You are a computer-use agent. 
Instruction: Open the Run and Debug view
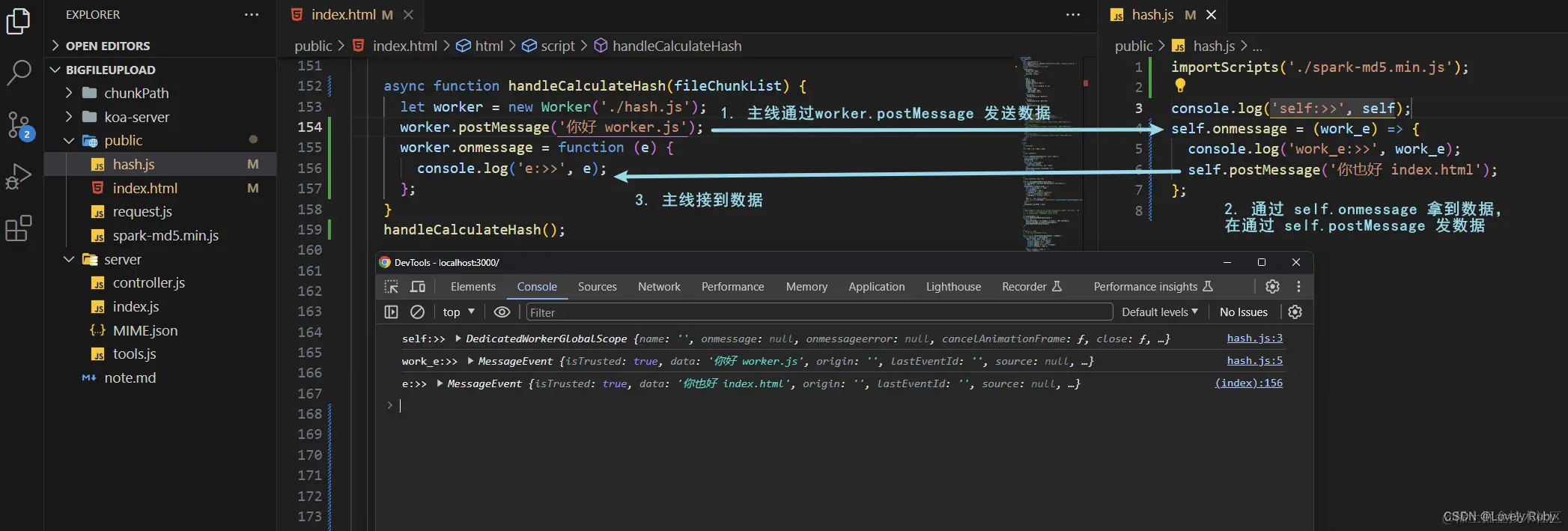pos(19,177)
